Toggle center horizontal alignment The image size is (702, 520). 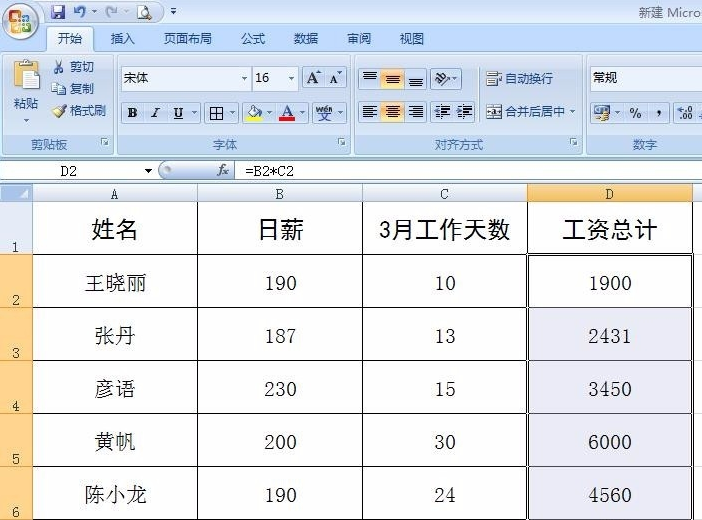point(393,111)
